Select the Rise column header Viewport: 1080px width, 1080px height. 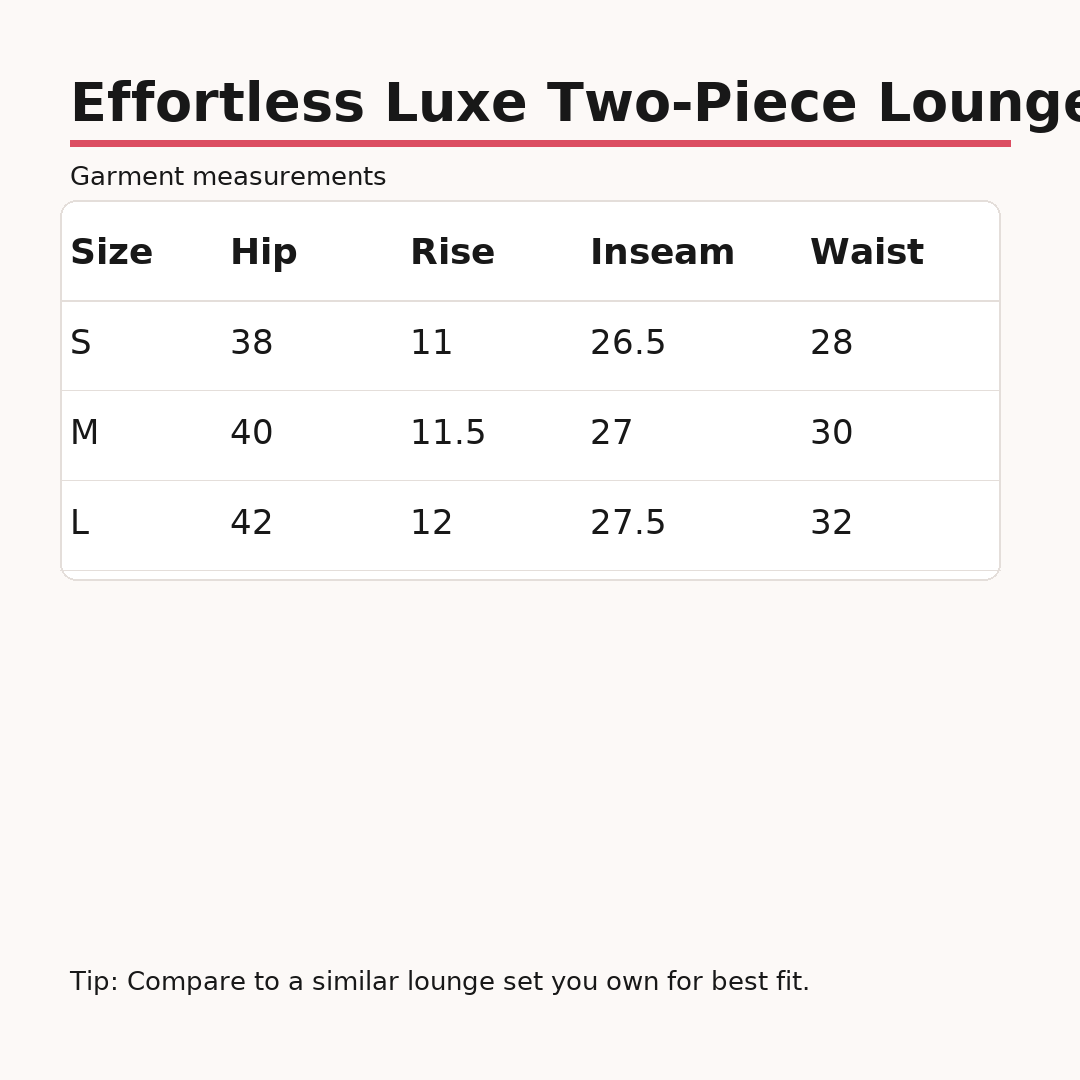click(x=452, y=254)
